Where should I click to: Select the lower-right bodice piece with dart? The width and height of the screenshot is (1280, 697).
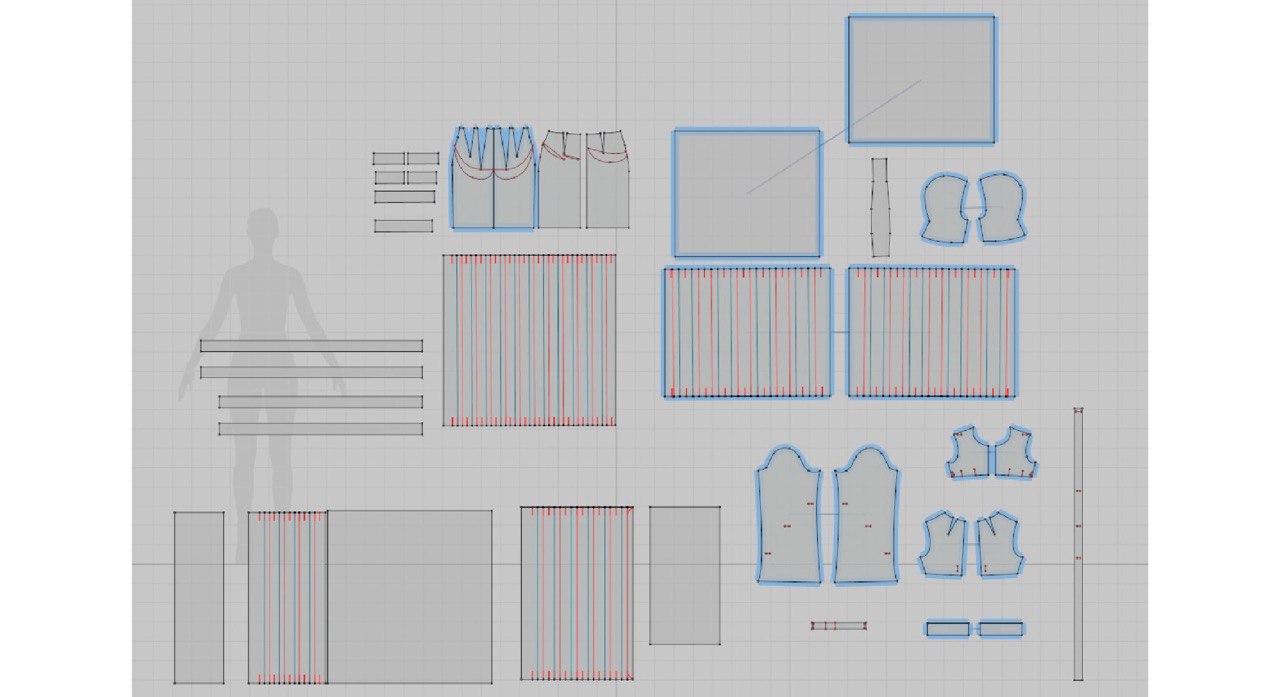[x=999, y=544]
